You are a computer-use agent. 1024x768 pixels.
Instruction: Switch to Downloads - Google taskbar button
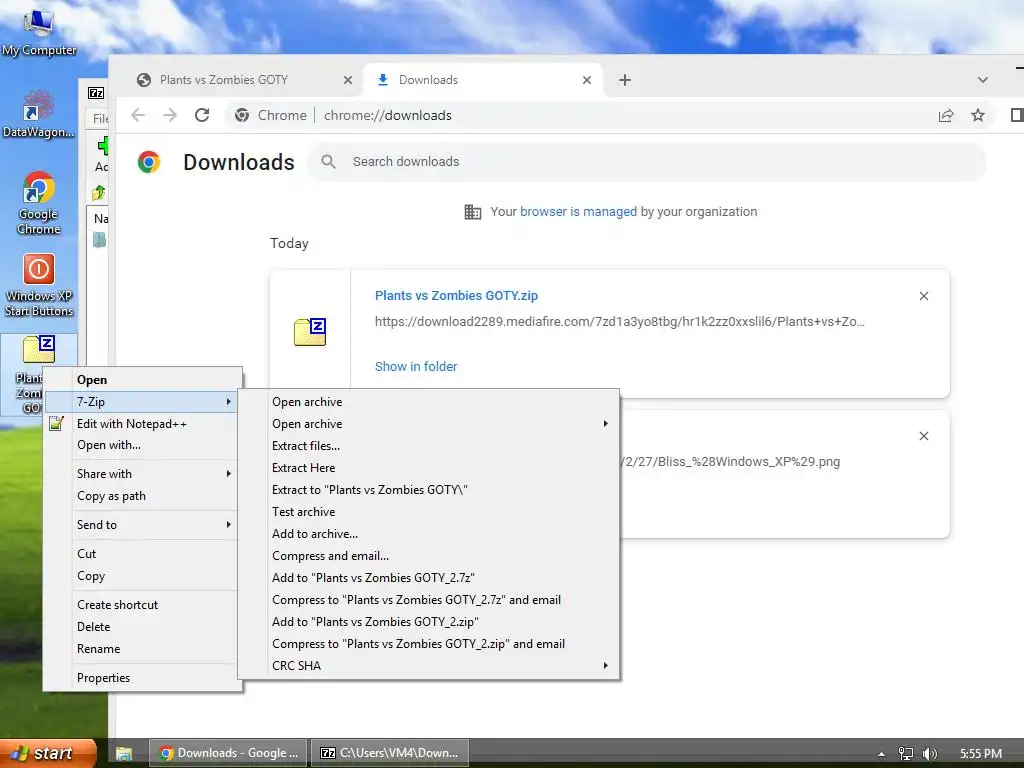pos(228,753)
